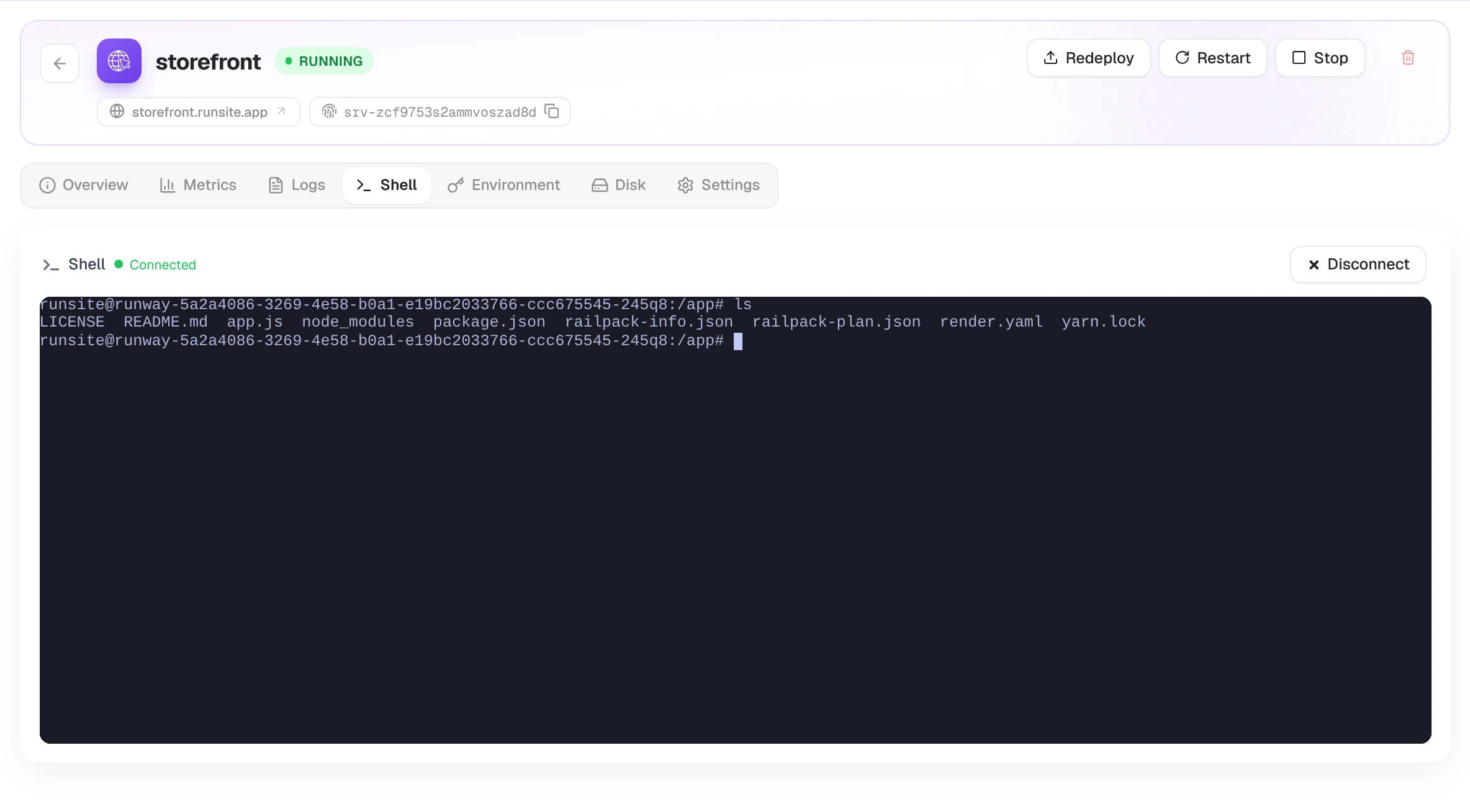Click LICENSE in terminal output

point(72,322)
